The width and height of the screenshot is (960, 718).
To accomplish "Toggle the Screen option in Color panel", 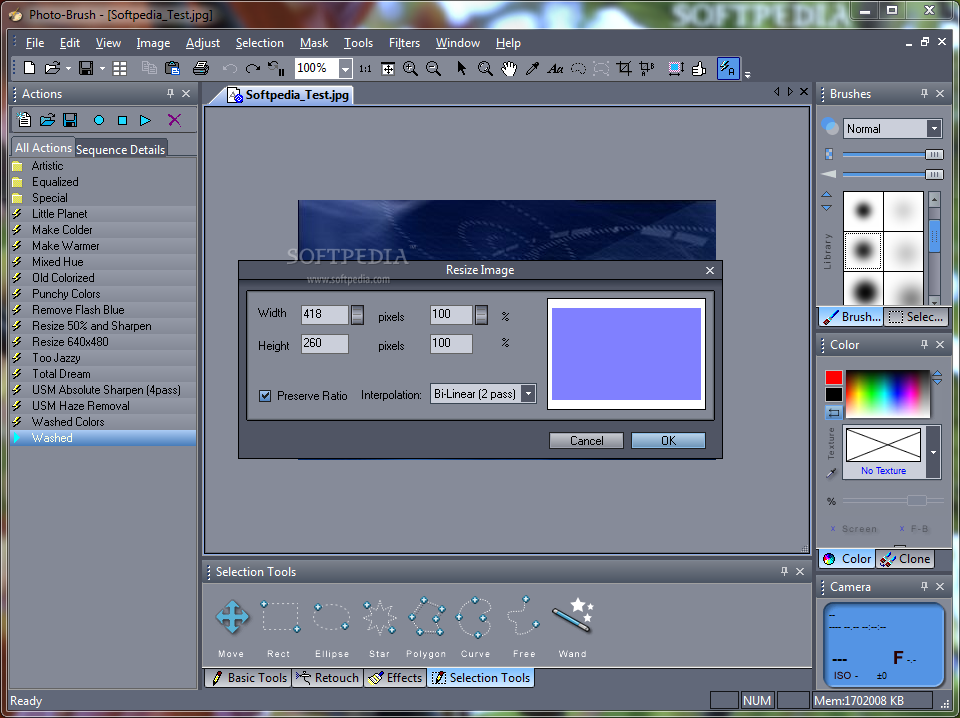I will tap(853, 529).
